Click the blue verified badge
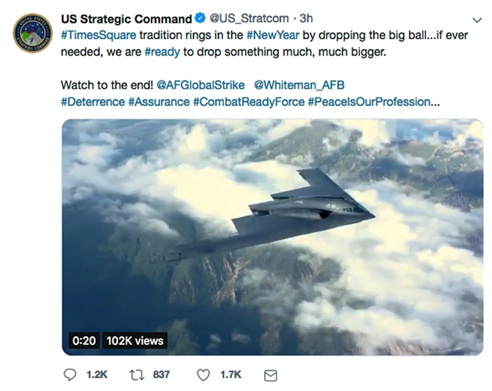This screenshot has width=492, height=391. click(200, 18)
